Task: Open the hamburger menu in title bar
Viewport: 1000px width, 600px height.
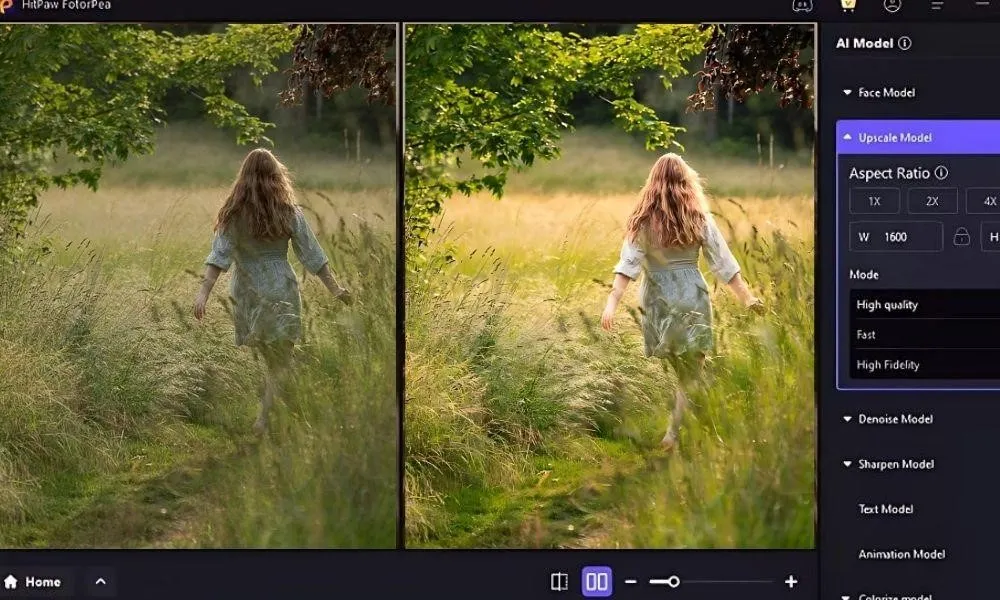Action: (938, 5)
